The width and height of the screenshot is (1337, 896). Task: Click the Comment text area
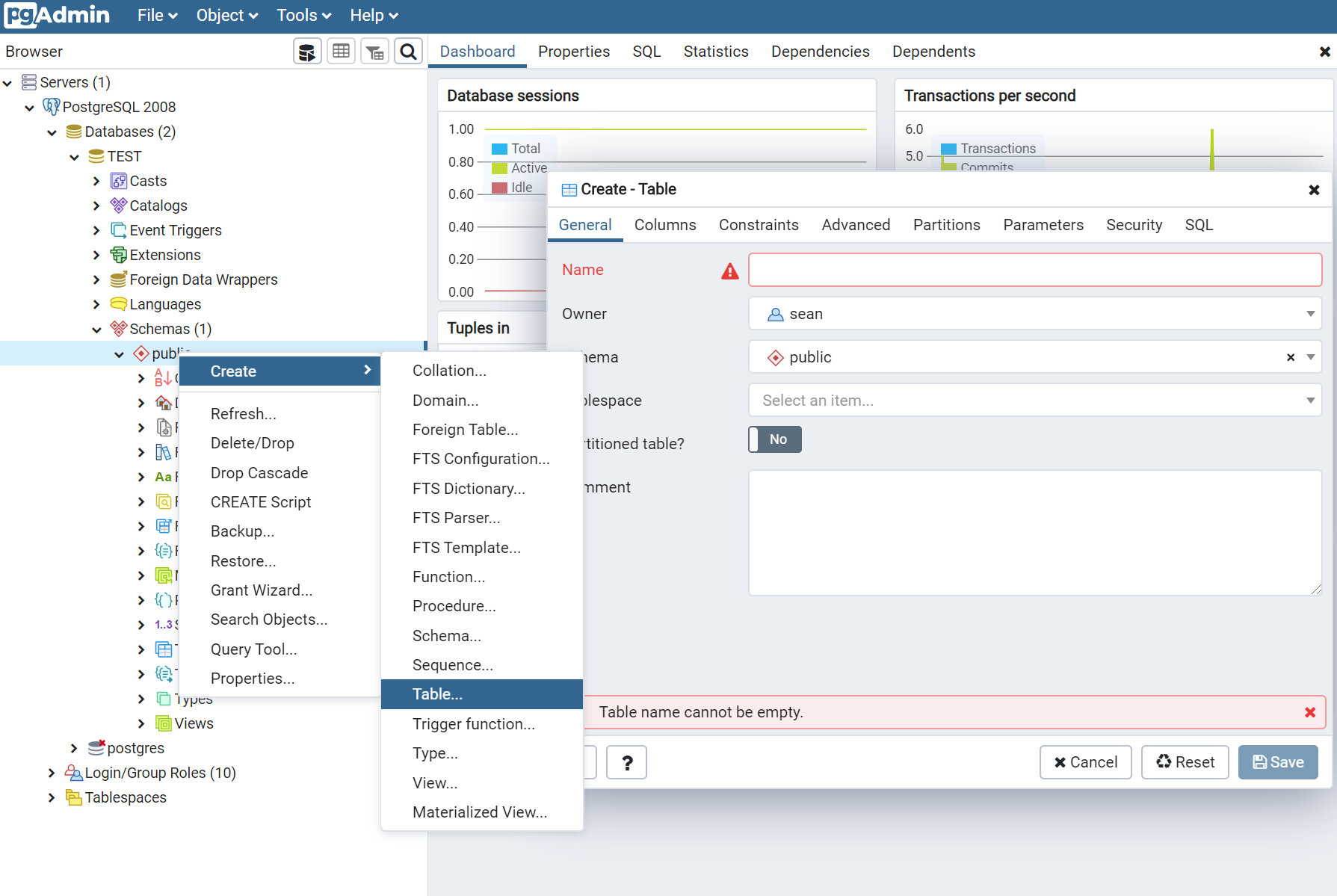tap(1035, 533)
